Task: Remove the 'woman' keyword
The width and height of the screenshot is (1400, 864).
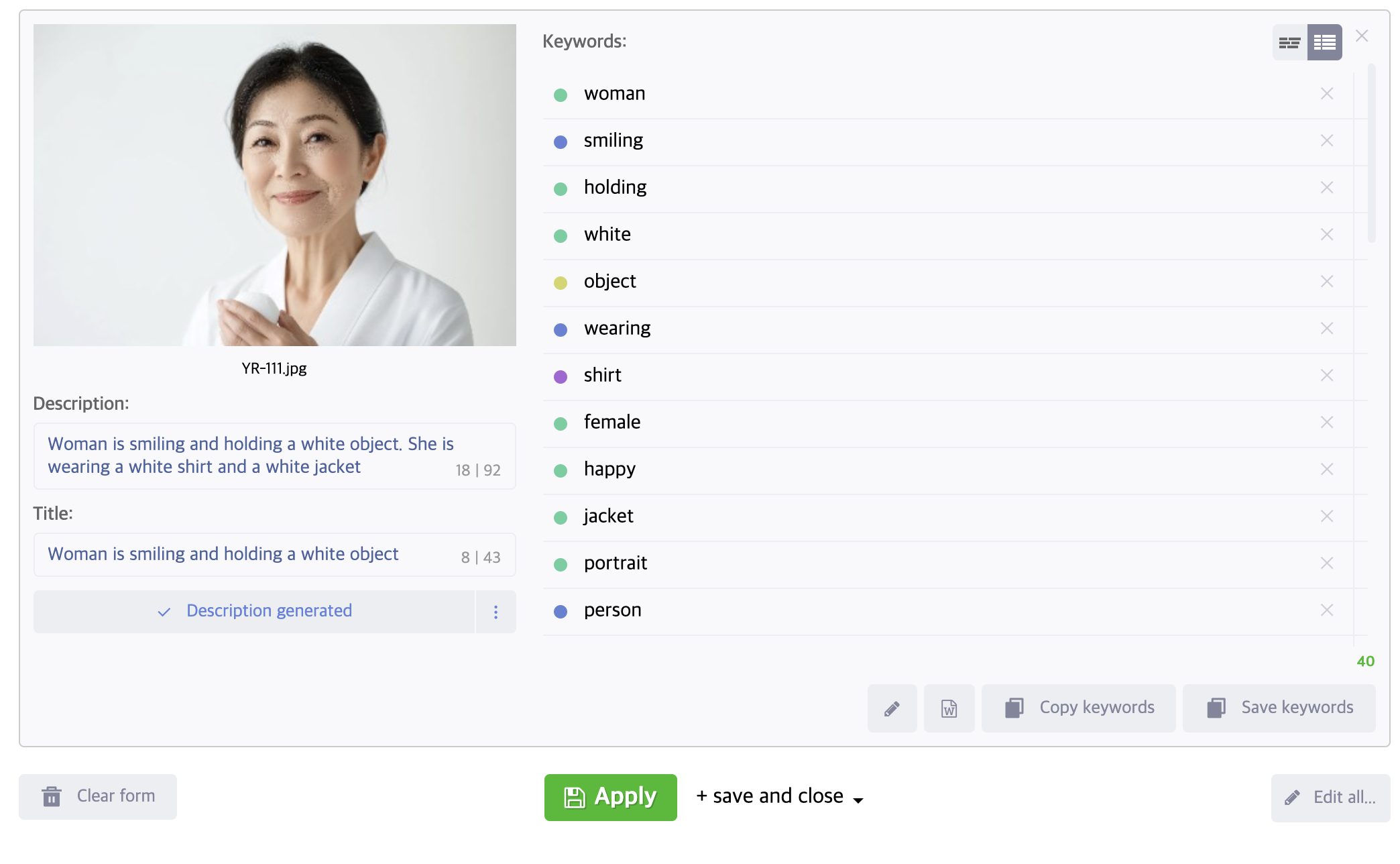Action: (1326, 94)
